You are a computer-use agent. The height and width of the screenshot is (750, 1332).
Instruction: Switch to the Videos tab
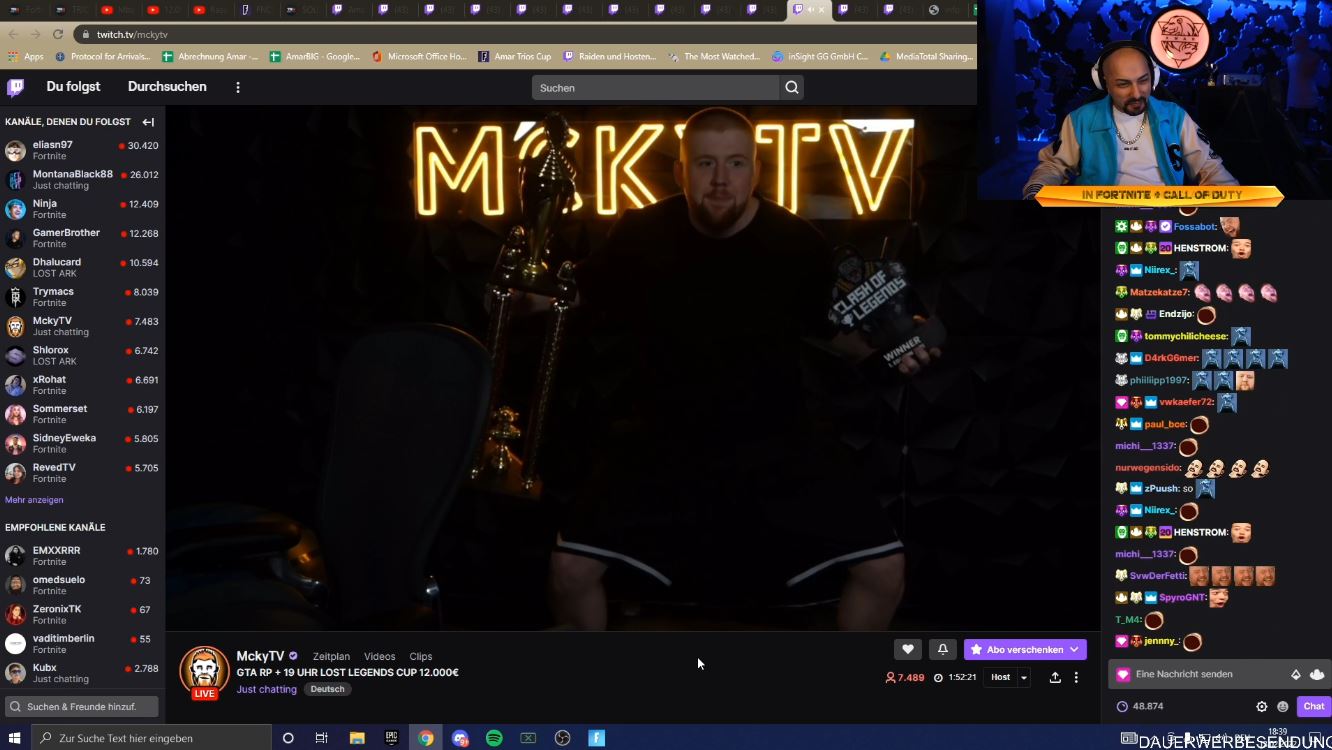click(x=379, y=656)
